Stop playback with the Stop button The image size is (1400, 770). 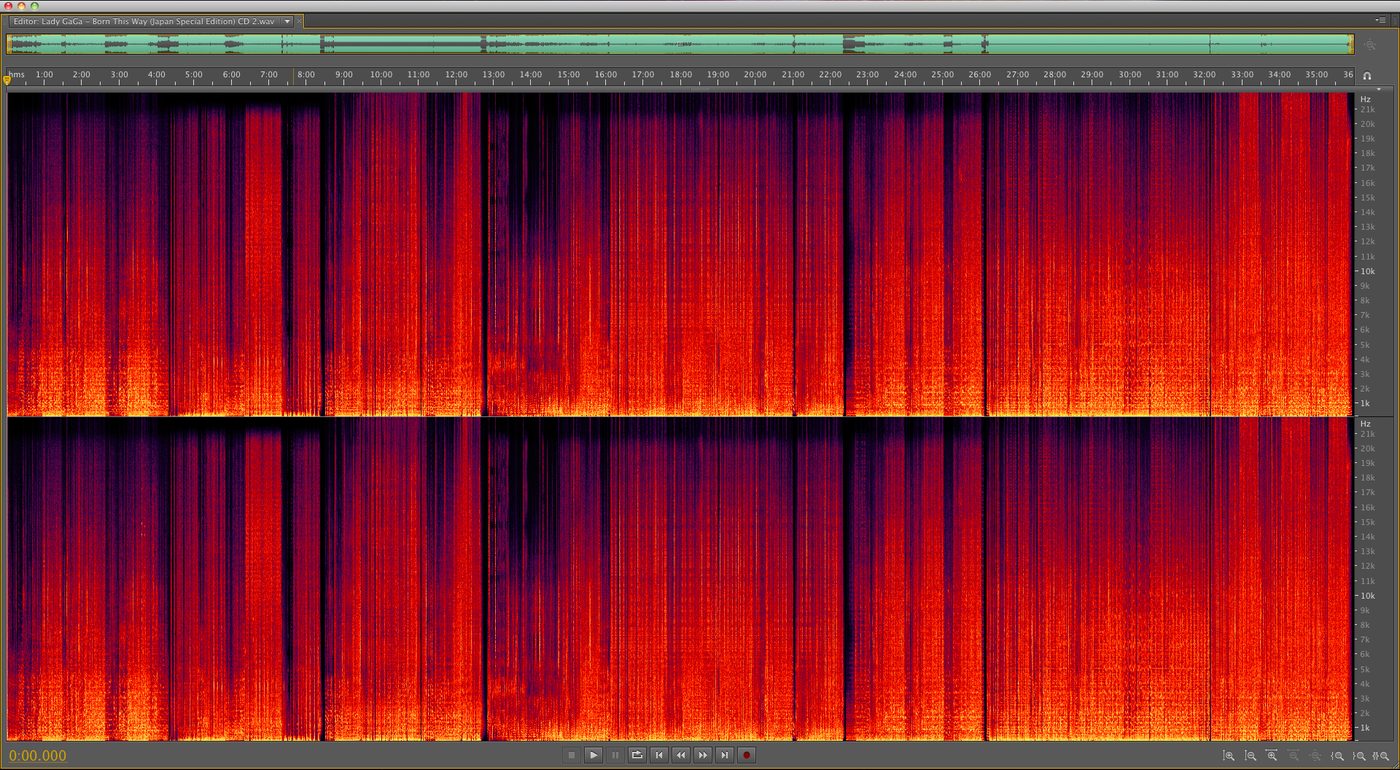click(572, 755)
